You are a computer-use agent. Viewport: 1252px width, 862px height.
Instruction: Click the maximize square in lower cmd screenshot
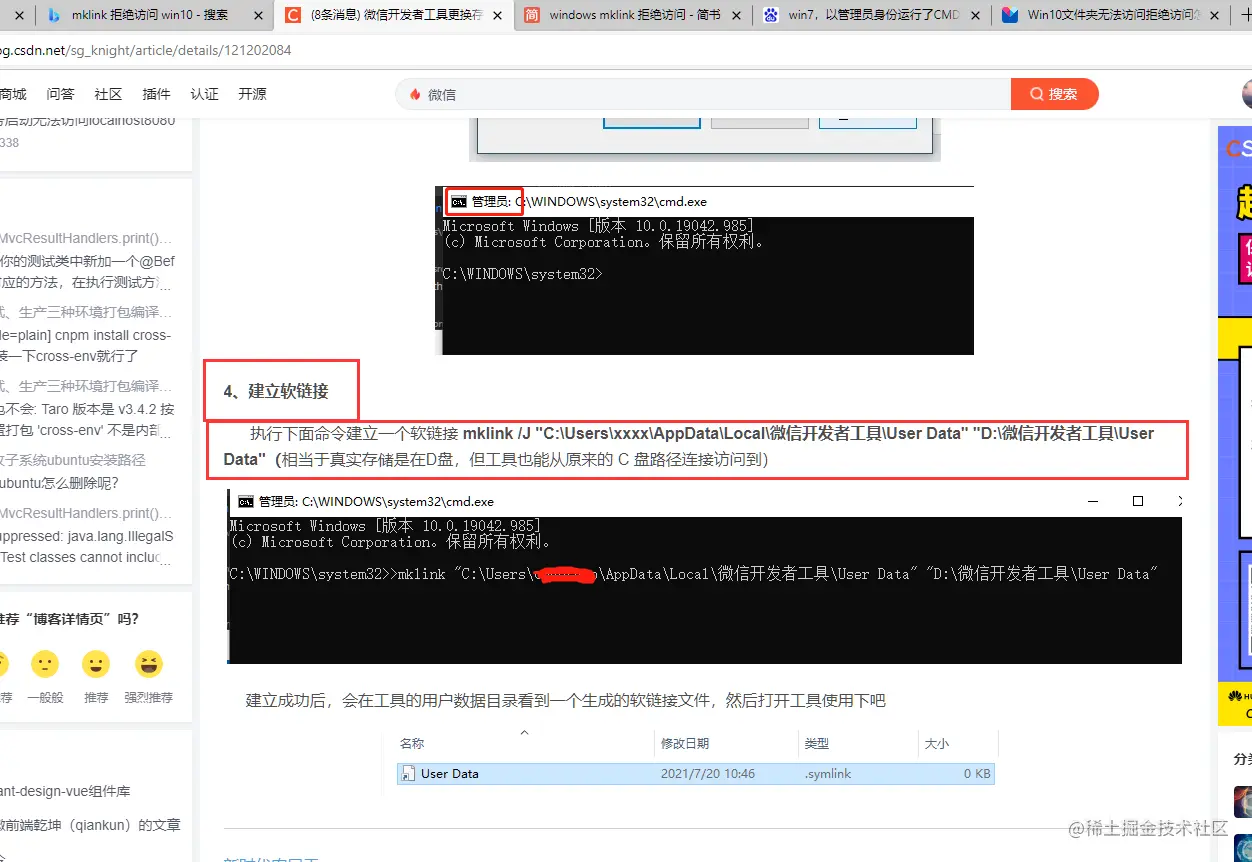point(1138,501)
